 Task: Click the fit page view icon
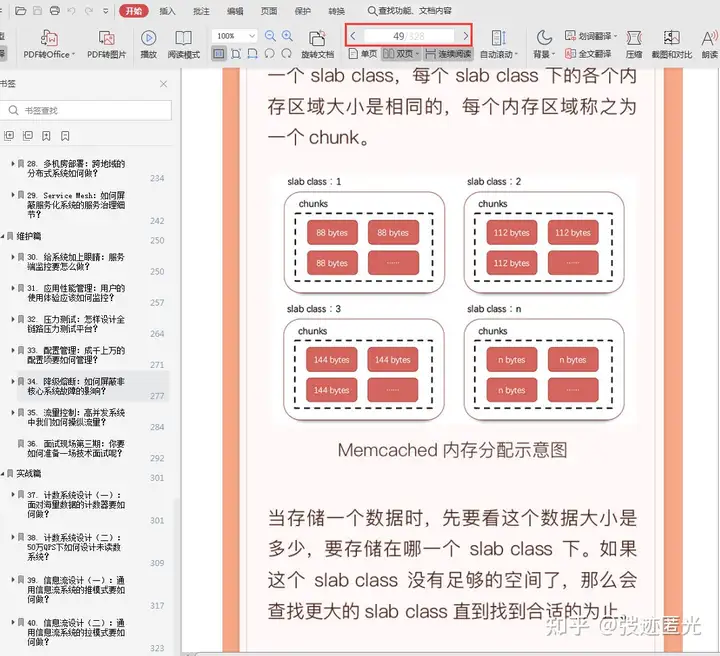[x=236, y=54]
